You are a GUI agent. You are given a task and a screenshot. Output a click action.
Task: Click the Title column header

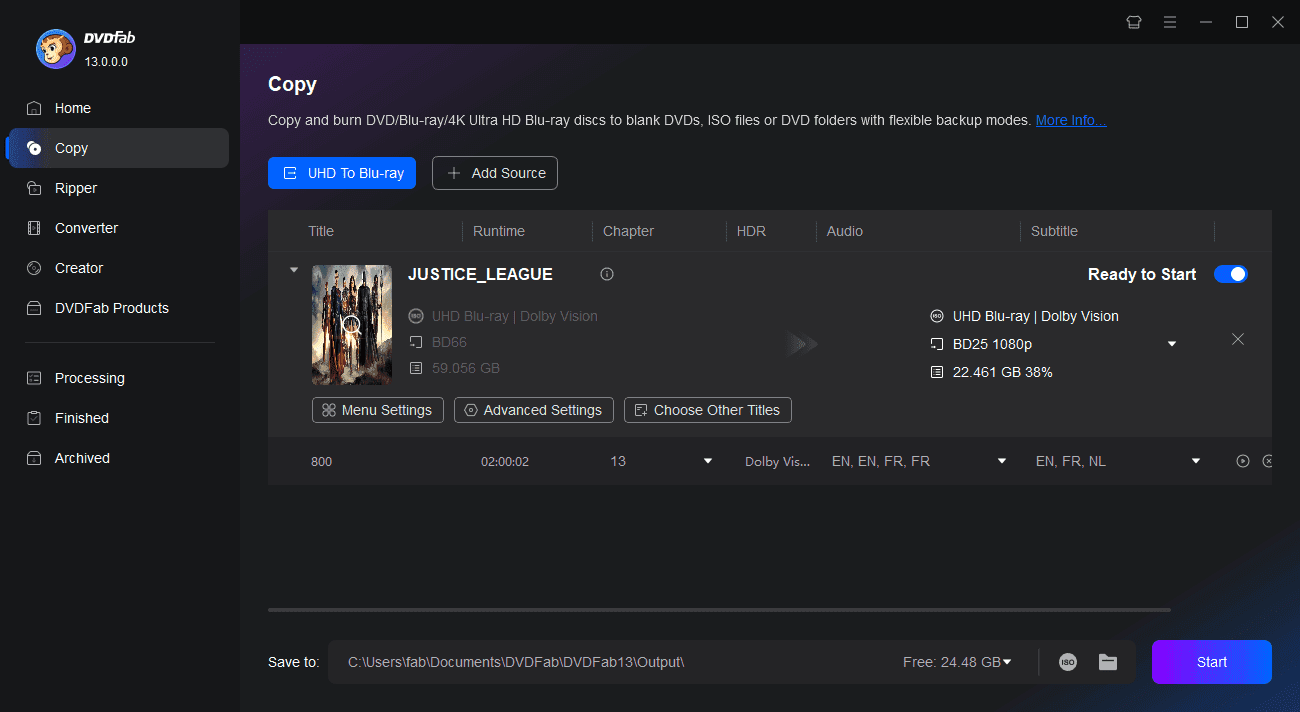(x=321, y=231)
